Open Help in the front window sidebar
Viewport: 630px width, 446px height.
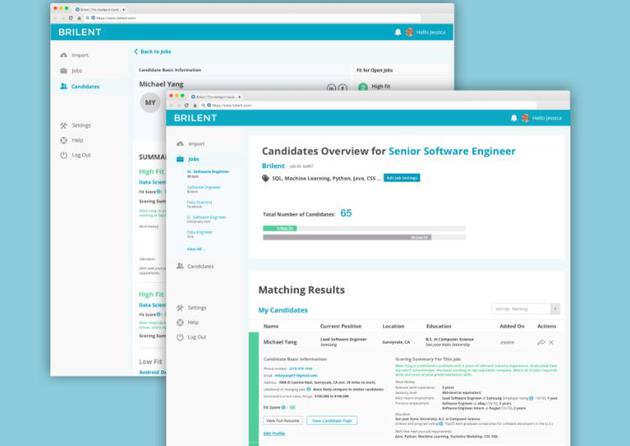pyautogui.click(x=193, y=322)
